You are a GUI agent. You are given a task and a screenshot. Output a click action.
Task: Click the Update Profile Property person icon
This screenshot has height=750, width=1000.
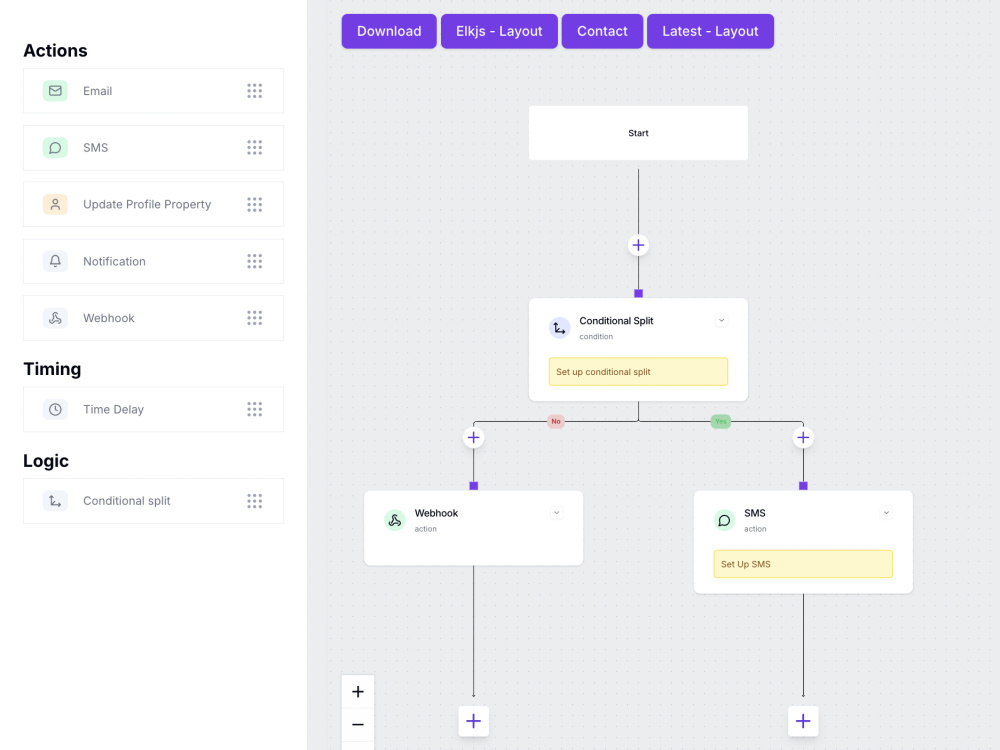coord(55,204)
